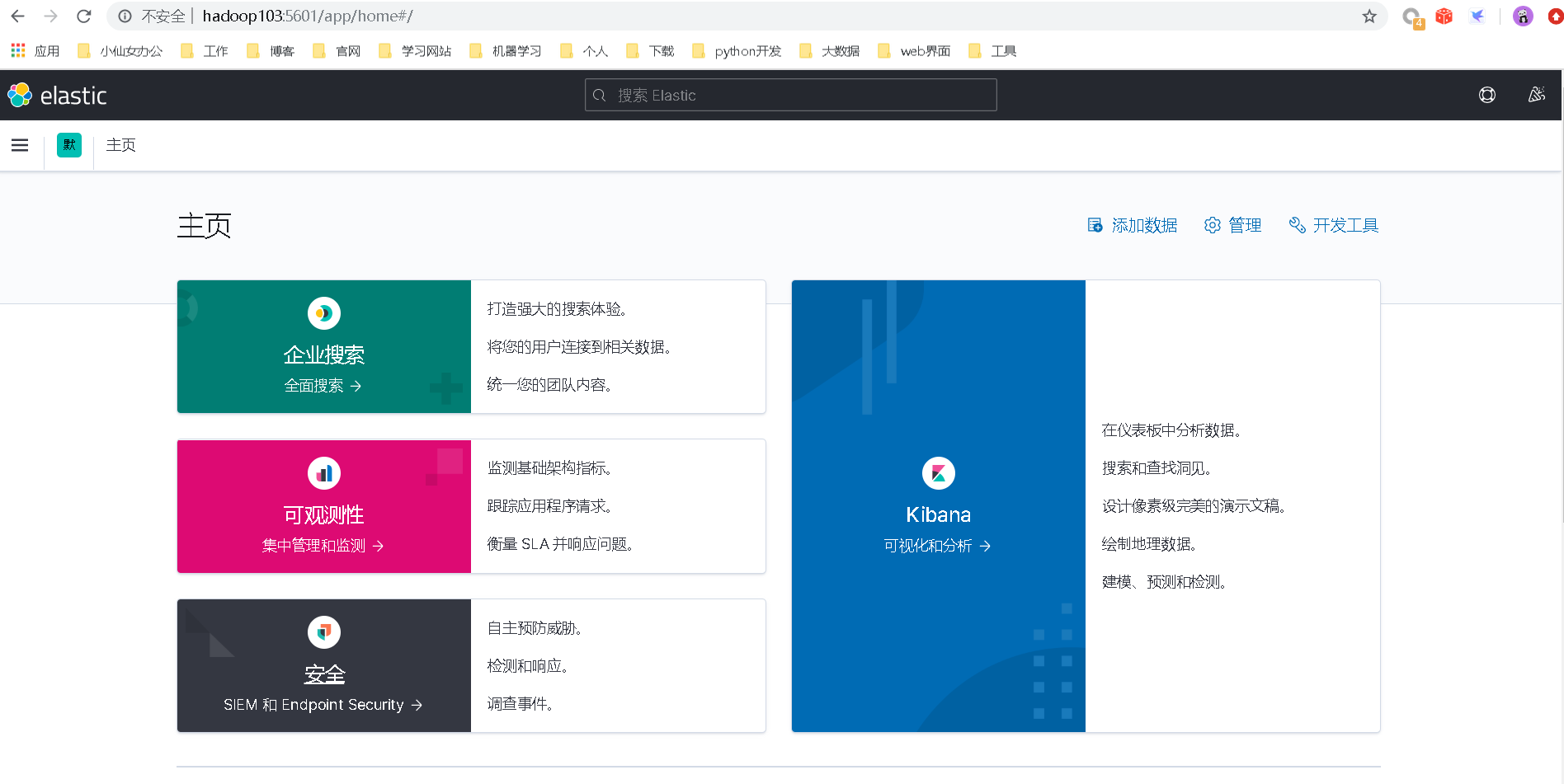Image resolution: width=1564 pixels, height=784 pixels.
Task: Click the text 监测基础架构指标。
Action: (550, 468)
